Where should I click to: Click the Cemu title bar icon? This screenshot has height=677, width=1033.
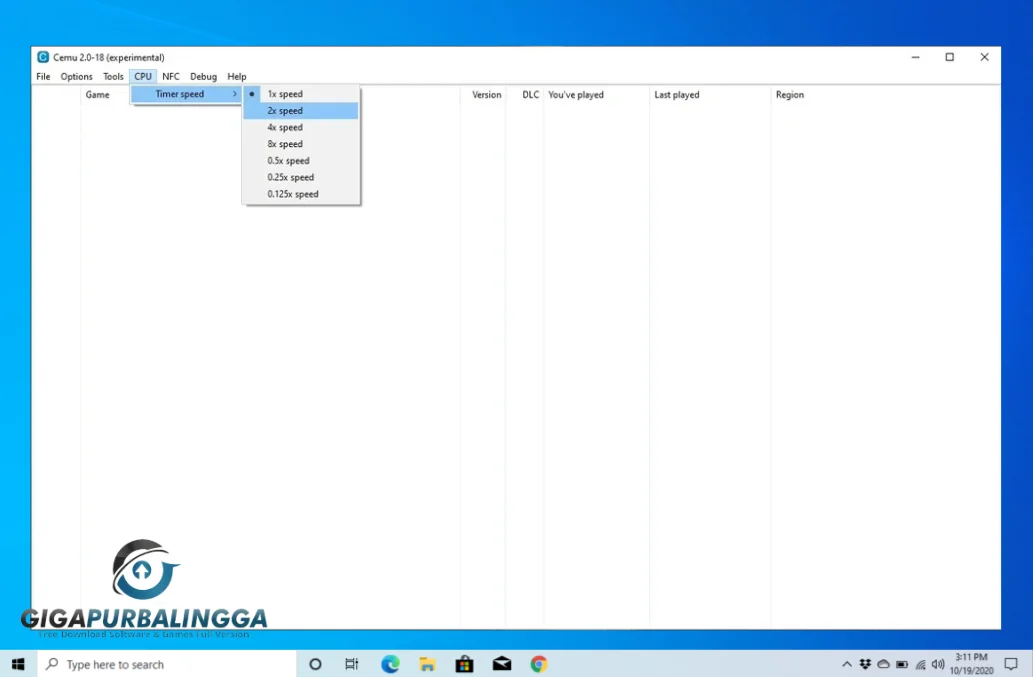click(x=43, y=57)
